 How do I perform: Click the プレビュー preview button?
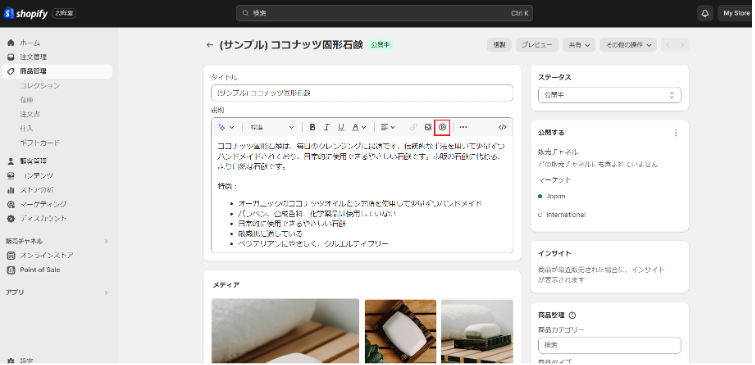click(537, 45)
